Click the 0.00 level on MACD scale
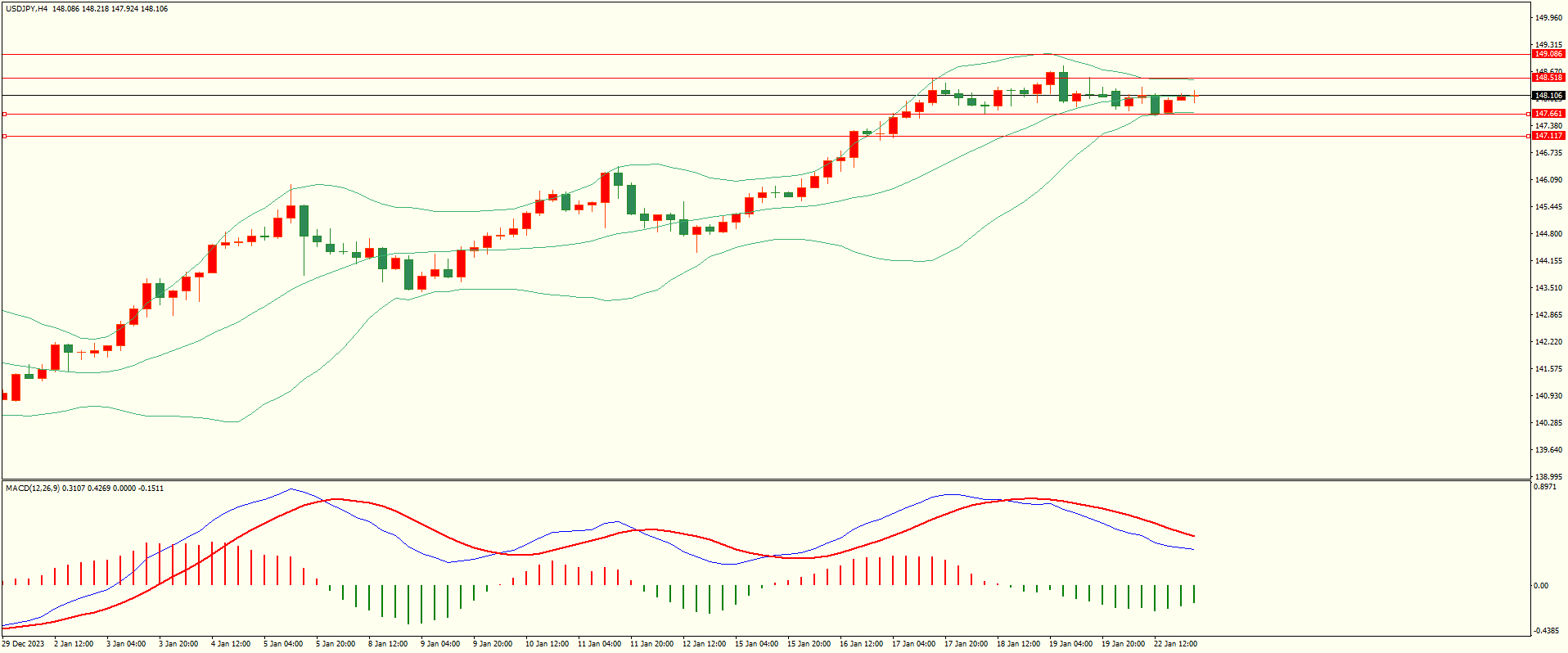 (1541, 586)
